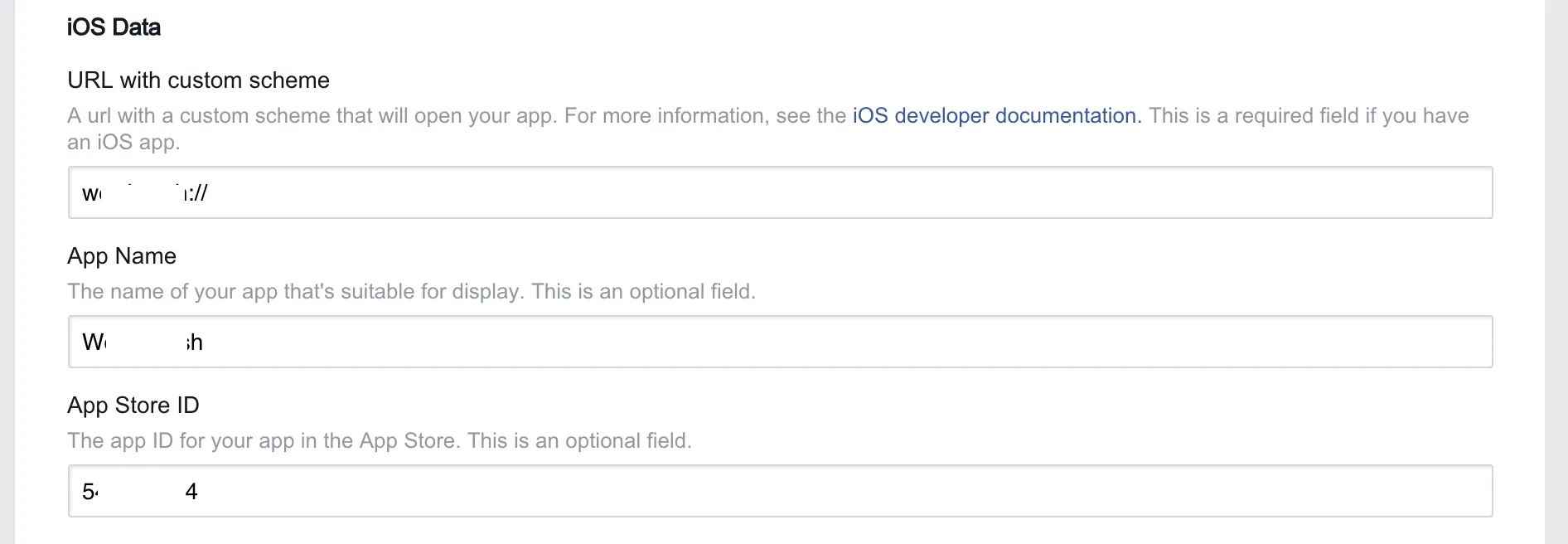Click the "URL with custom scheme" label
The width and height of the screenshot is (1568, 544).
pos(198,80)
